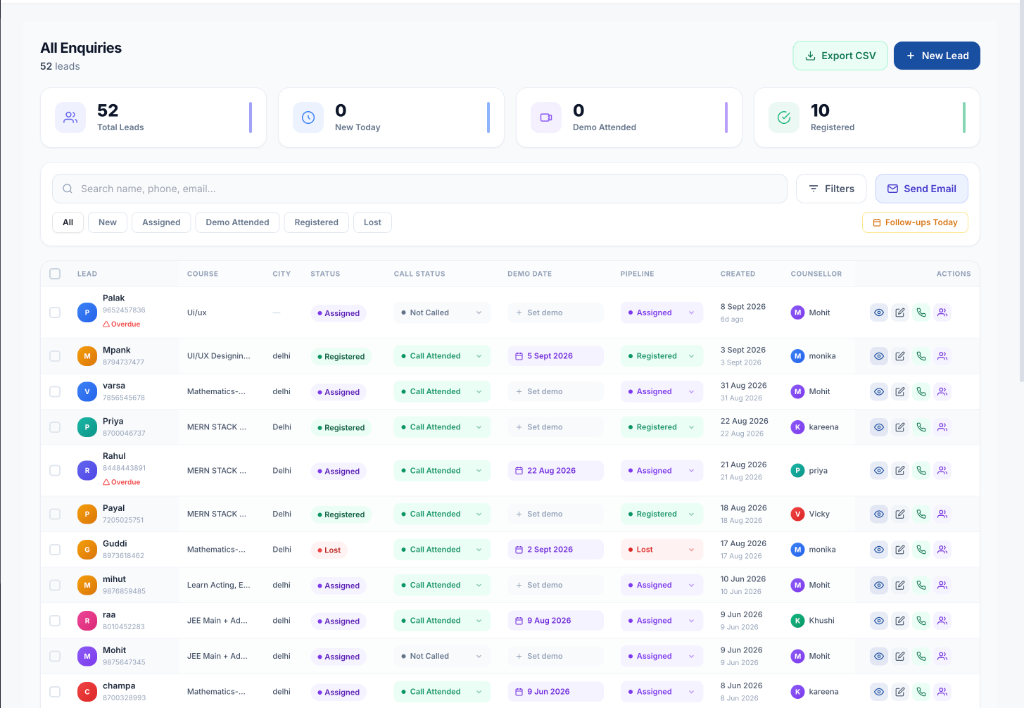Image resolution: width=1024 pixels, height=708 pixels.
Task: Open the Filters panel
Action: tap(831, 189)
